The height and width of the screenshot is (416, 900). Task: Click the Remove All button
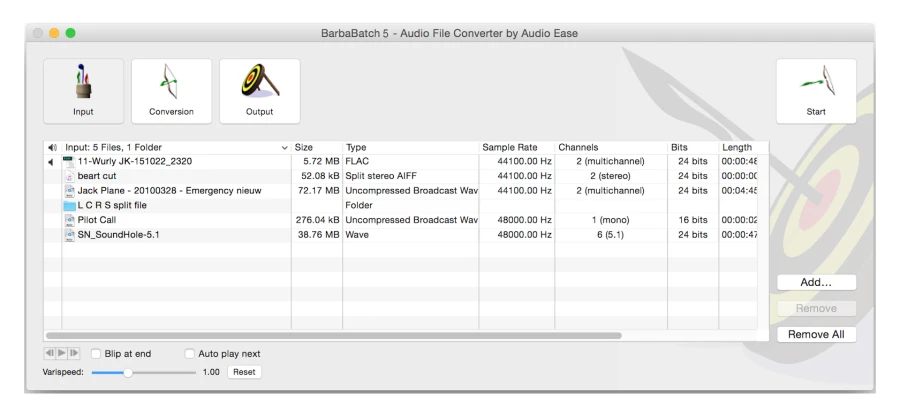point(816,335)
